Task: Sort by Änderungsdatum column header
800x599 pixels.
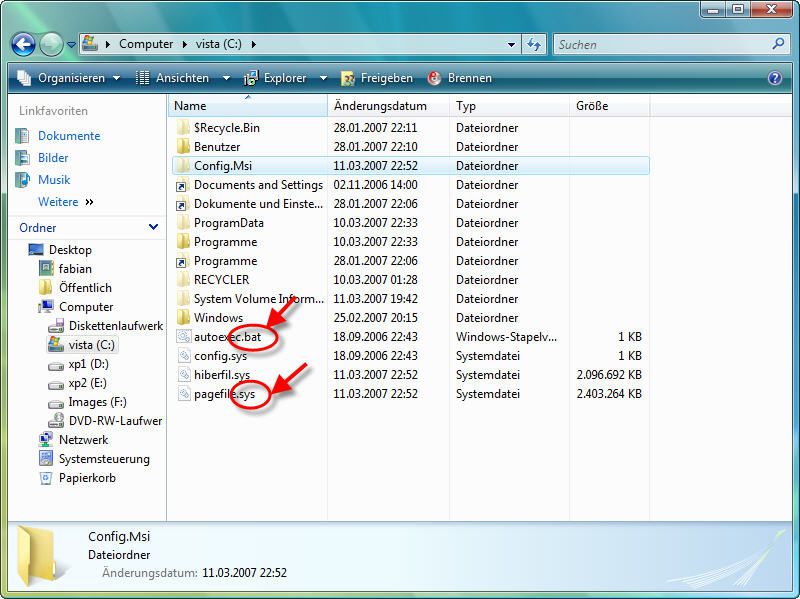Action: click(389, 106)
